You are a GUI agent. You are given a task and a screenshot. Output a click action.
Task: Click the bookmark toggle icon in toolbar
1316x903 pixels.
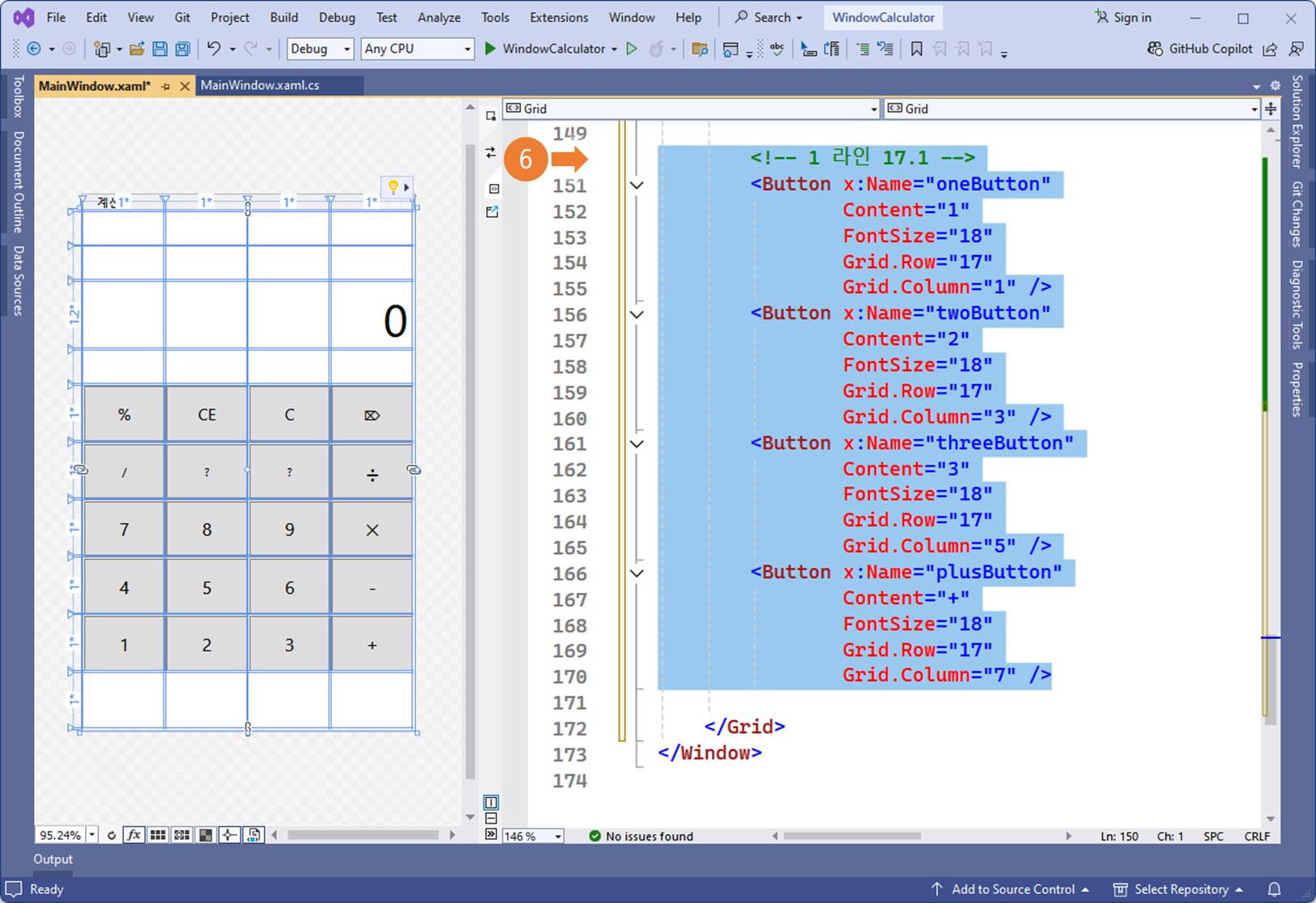click(916, 49)
